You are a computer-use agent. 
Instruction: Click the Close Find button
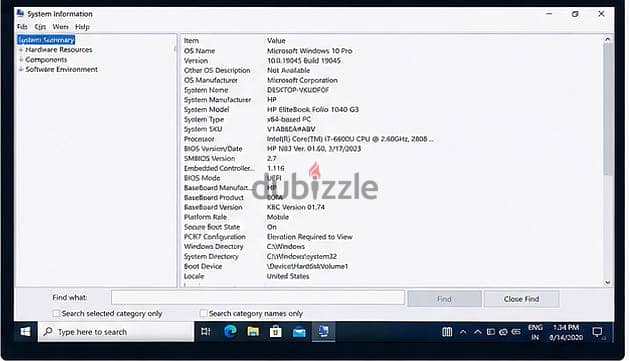521,299
